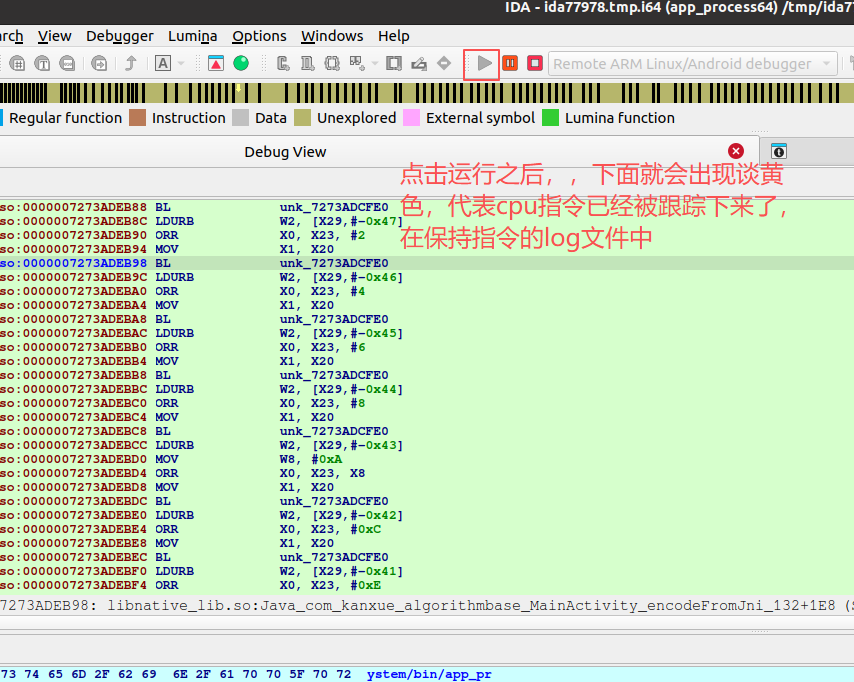Click the unk_7273ADCFE0 operand at address ADEBA8
This screenshot has width=854, height=682.
(x=334, y=319)
